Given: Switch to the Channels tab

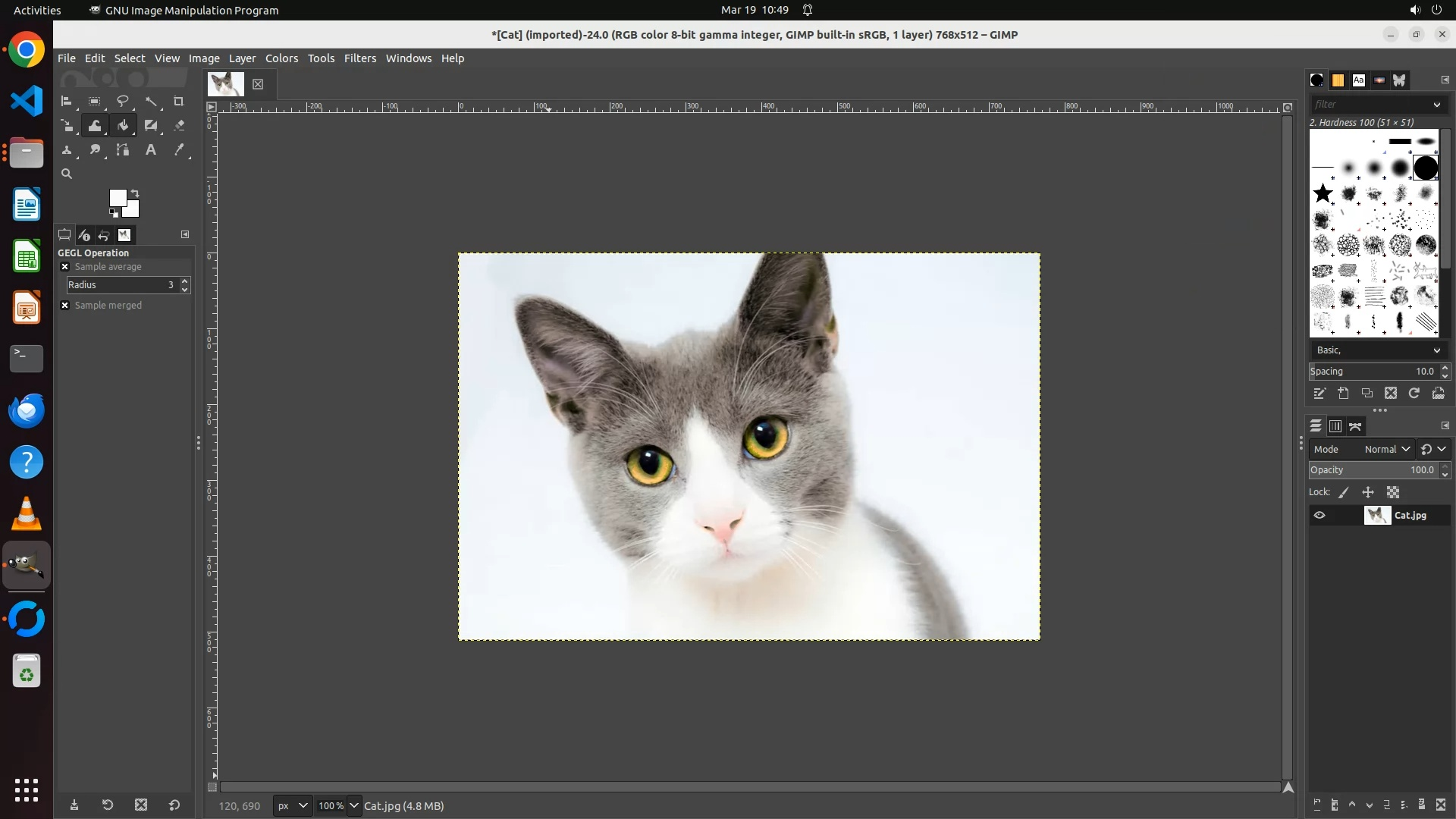Looking at the screenshot, I should (1335, 427).
